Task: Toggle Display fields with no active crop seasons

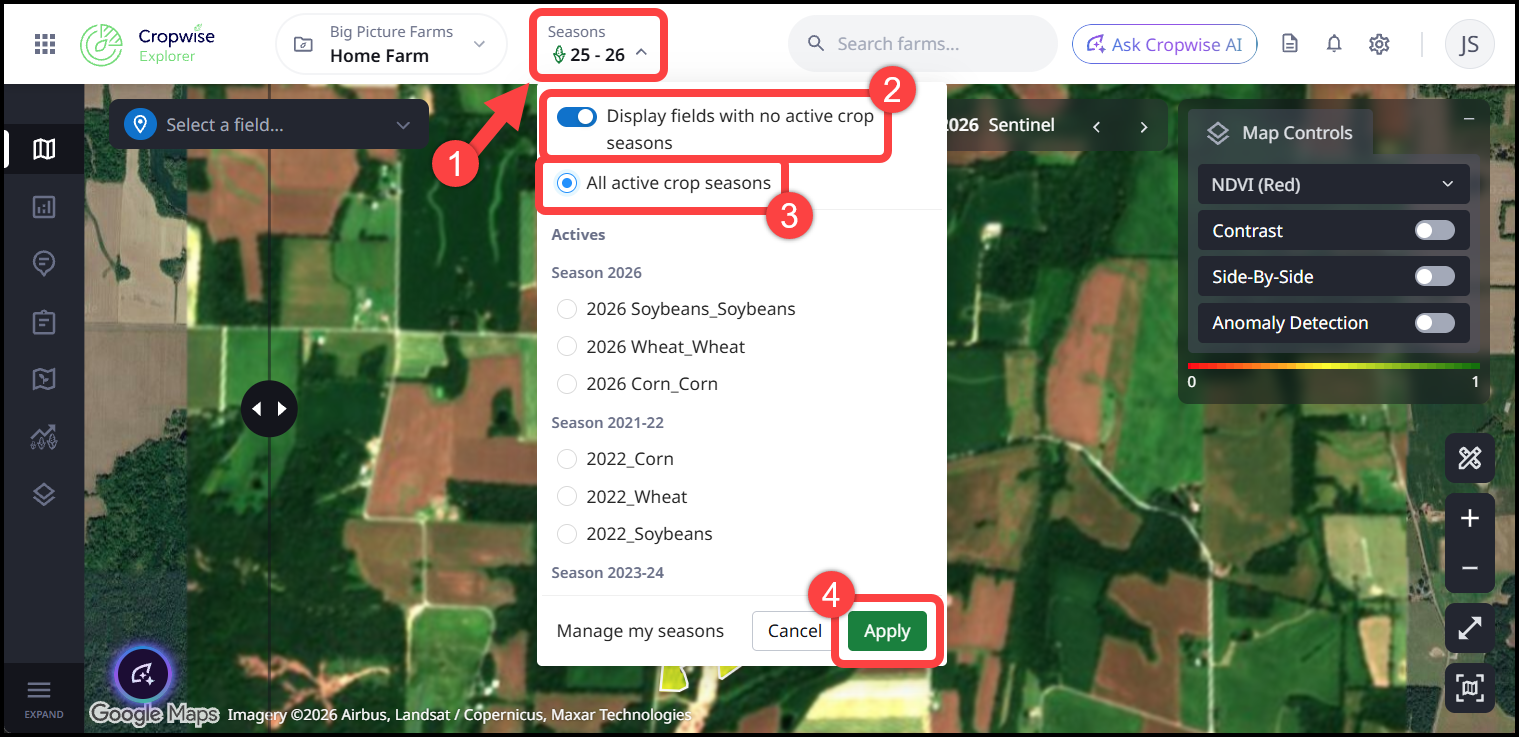Action: (576, 117)
